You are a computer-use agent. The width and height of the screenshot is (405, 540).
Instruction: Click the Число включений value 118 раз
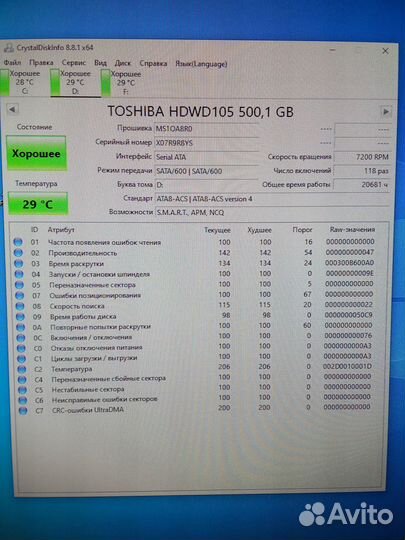(x=362, y=171)
